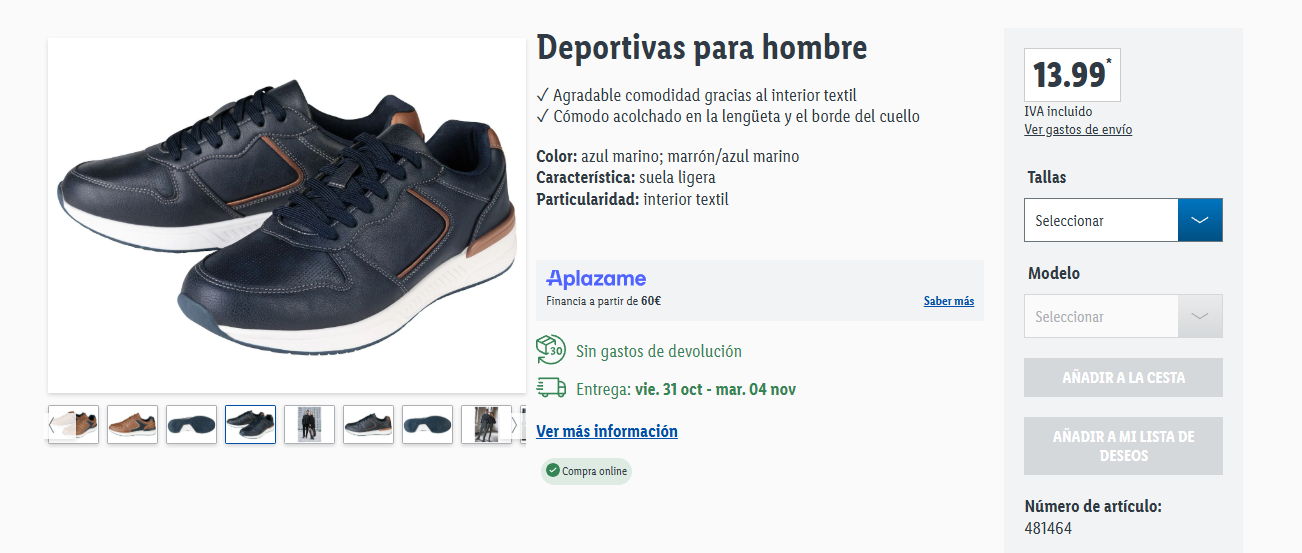Show previous thumbnails with left arrow
This screenshot has height=553, width=1302.
coord(52,425)
